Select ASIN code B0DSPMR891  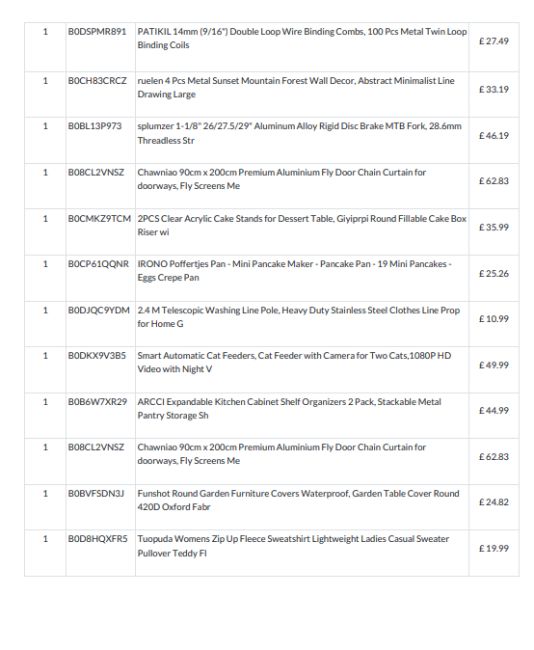pos(97,32)
